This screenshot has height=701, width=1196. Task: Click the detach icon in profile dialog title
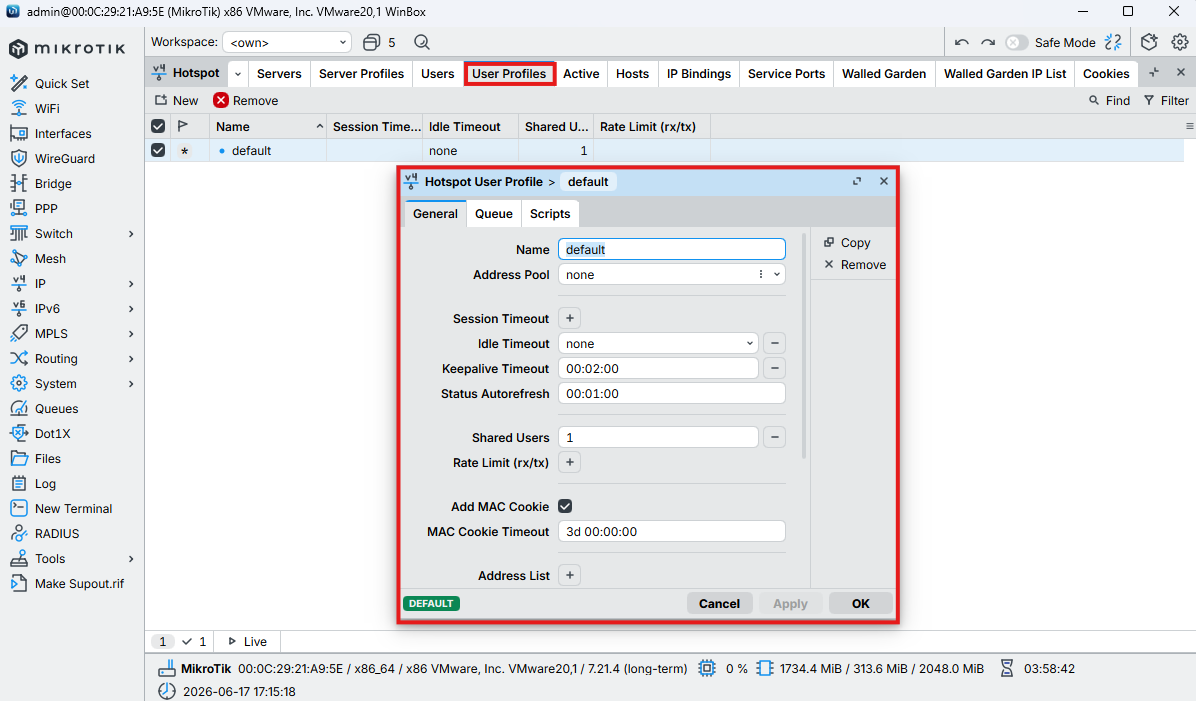coord(857,182)
